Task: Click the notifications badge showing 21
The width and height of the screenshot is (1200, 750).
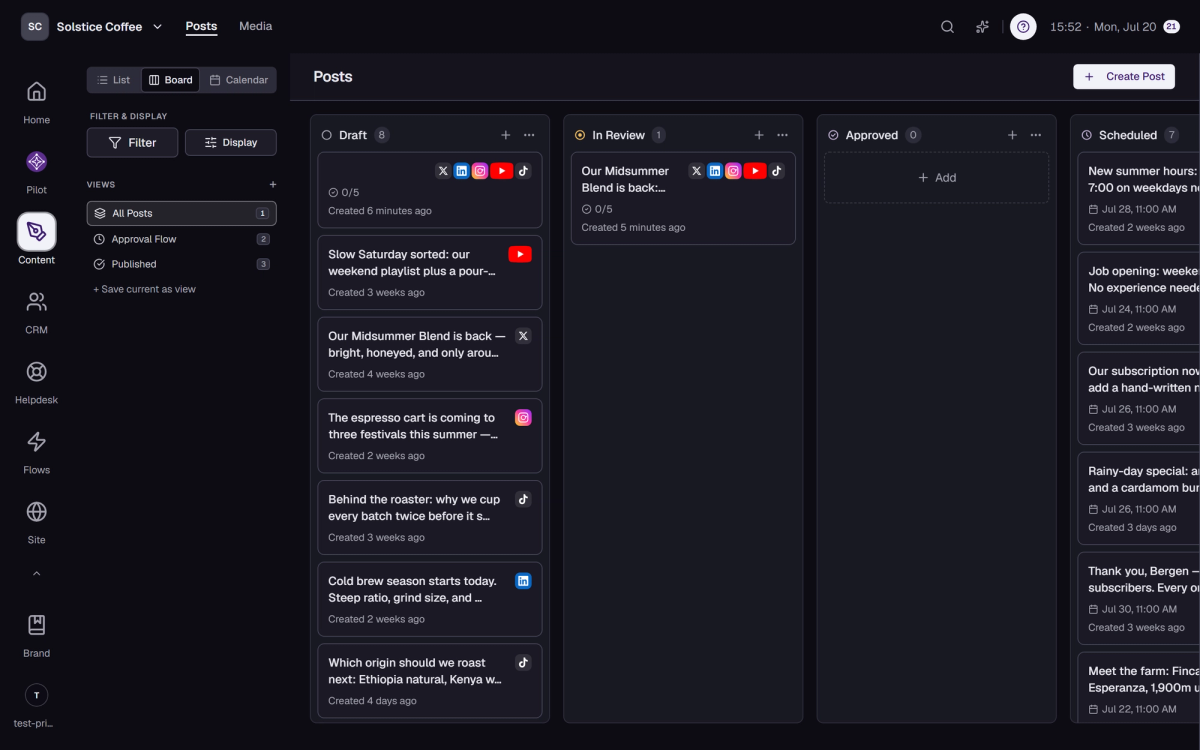Action: pyautogui.click(x=1171, y=27)
